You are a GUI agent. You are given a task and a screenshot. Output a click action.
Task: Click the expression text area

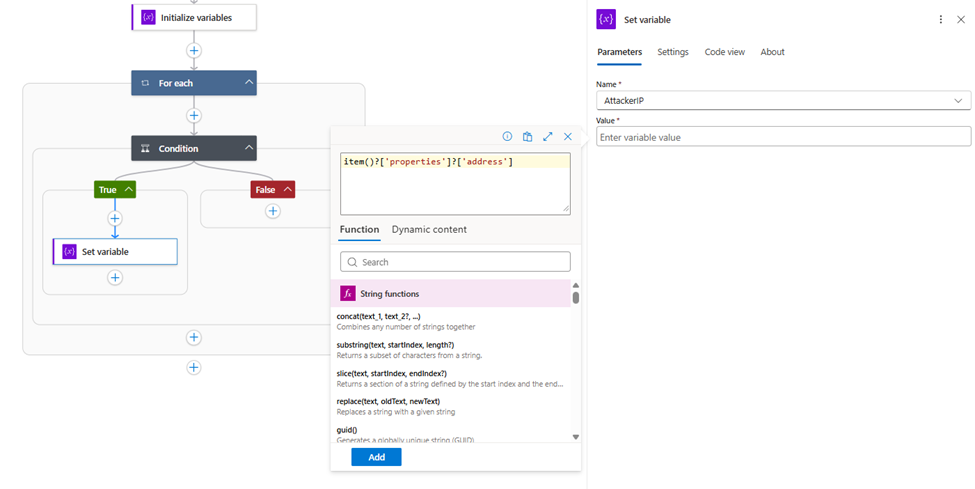[x=455, y=184]
